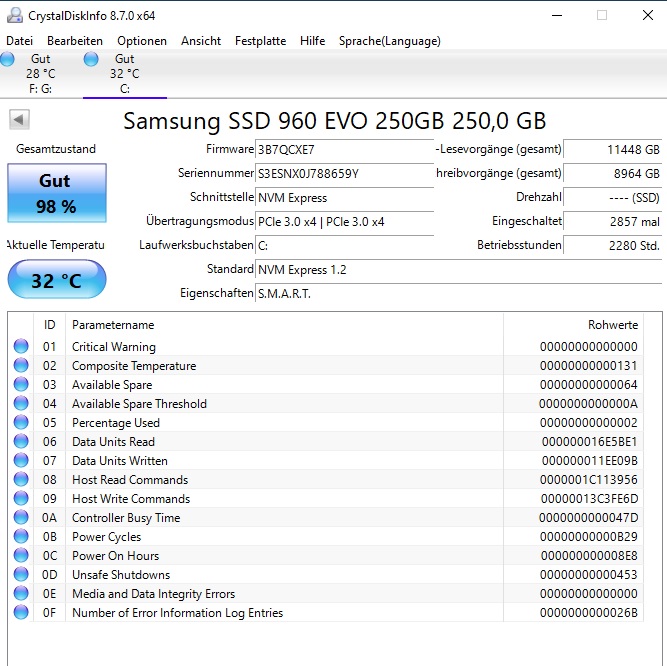Screen dimensions: 667x666
Task: Click the status orb for Power Cycles
Action: point(21,536)
